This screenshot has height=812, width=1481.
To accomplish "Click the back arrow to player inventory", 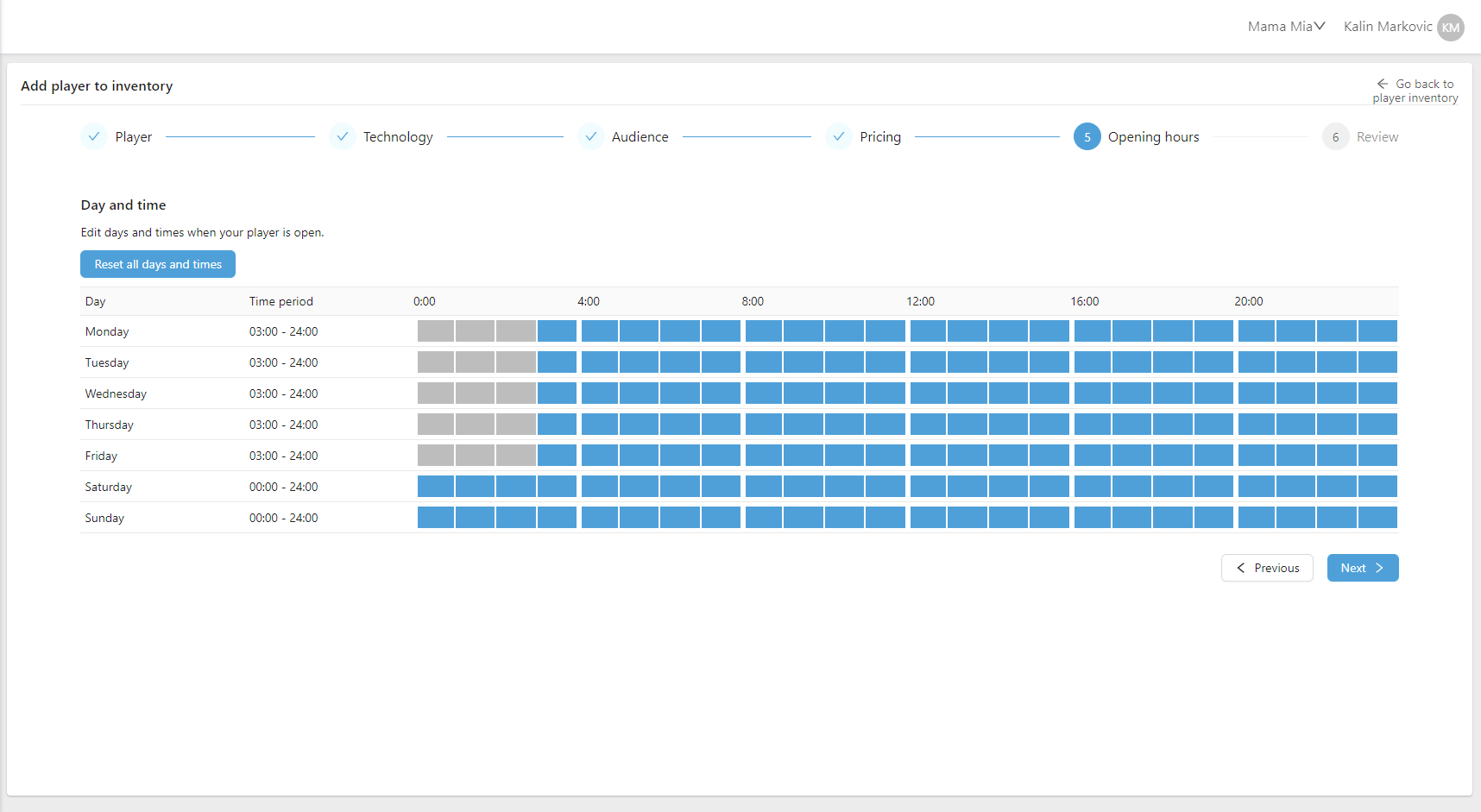I will coord(1383,84).
